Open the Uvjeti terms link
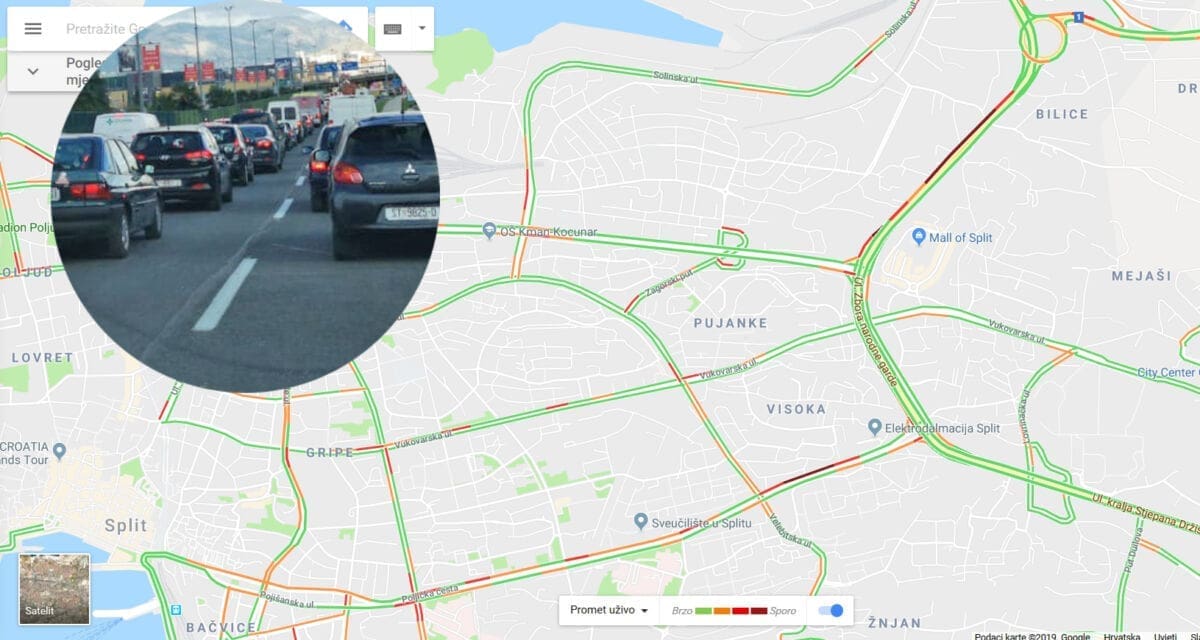Viewport: 1200px width, 640px height. click(x=1165, y=636)
